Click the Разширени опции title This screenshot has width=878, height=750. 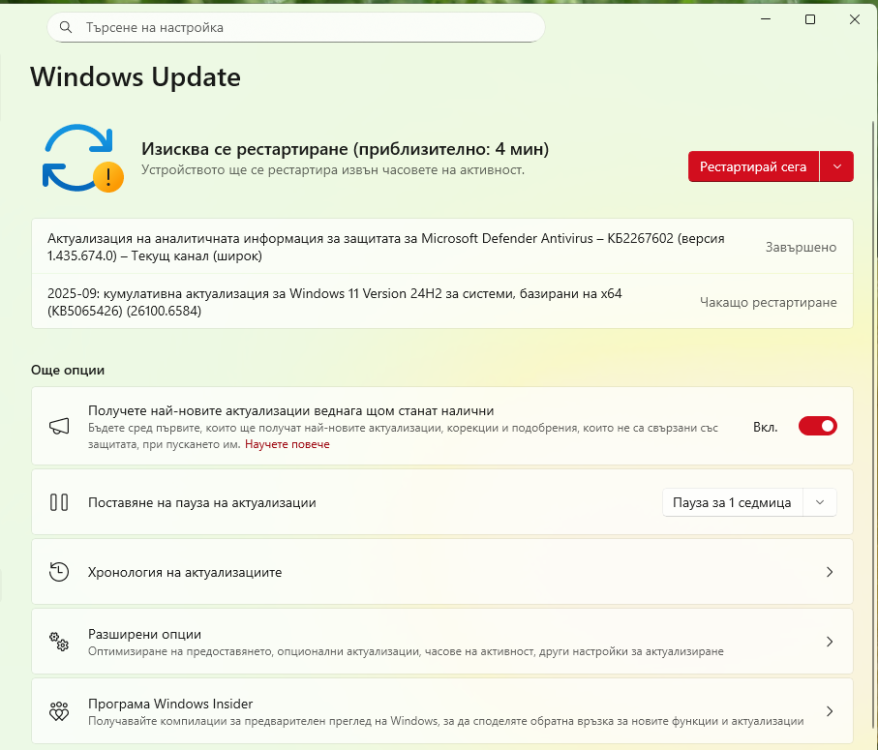[144, 634]
